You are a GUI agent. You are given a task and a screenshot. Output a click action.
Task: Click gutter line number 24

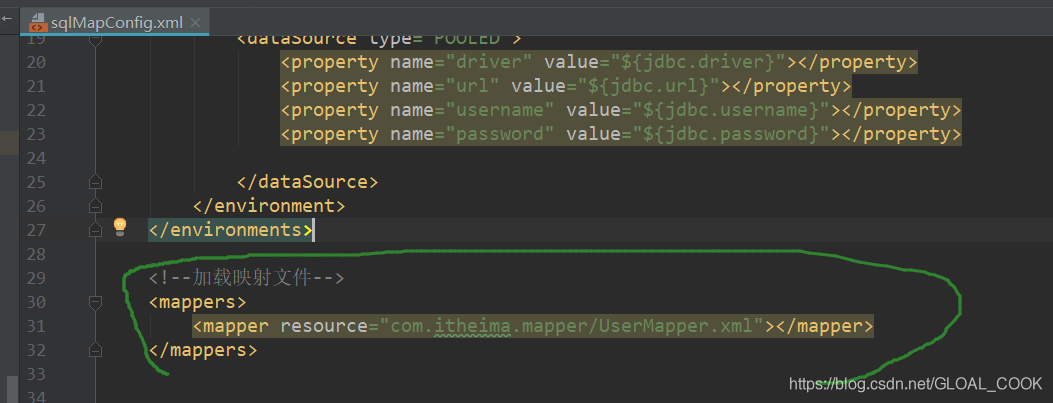36,159
